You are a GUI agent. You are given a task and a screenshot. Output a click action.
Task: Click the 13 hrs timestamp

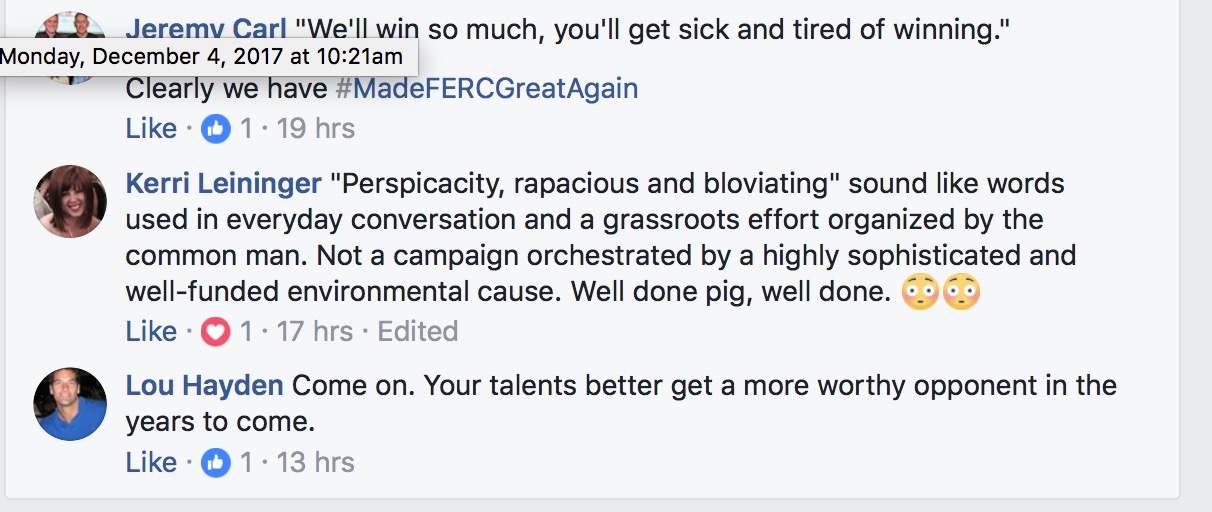[315, 462]
